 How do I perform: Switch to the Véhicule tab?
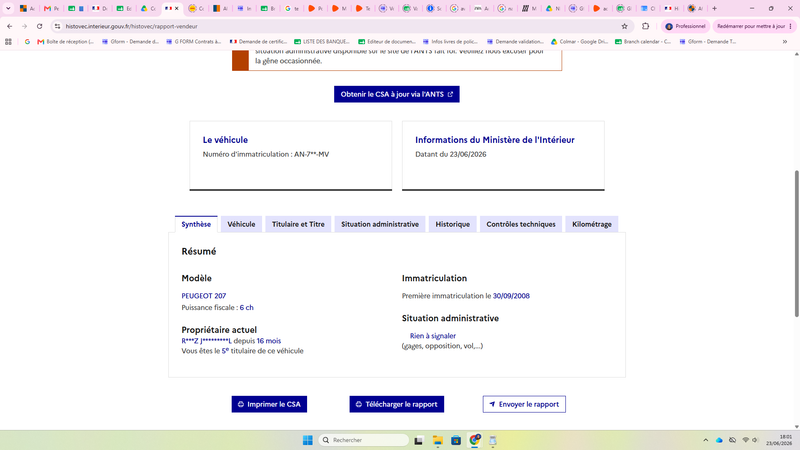tap(241, 224)
